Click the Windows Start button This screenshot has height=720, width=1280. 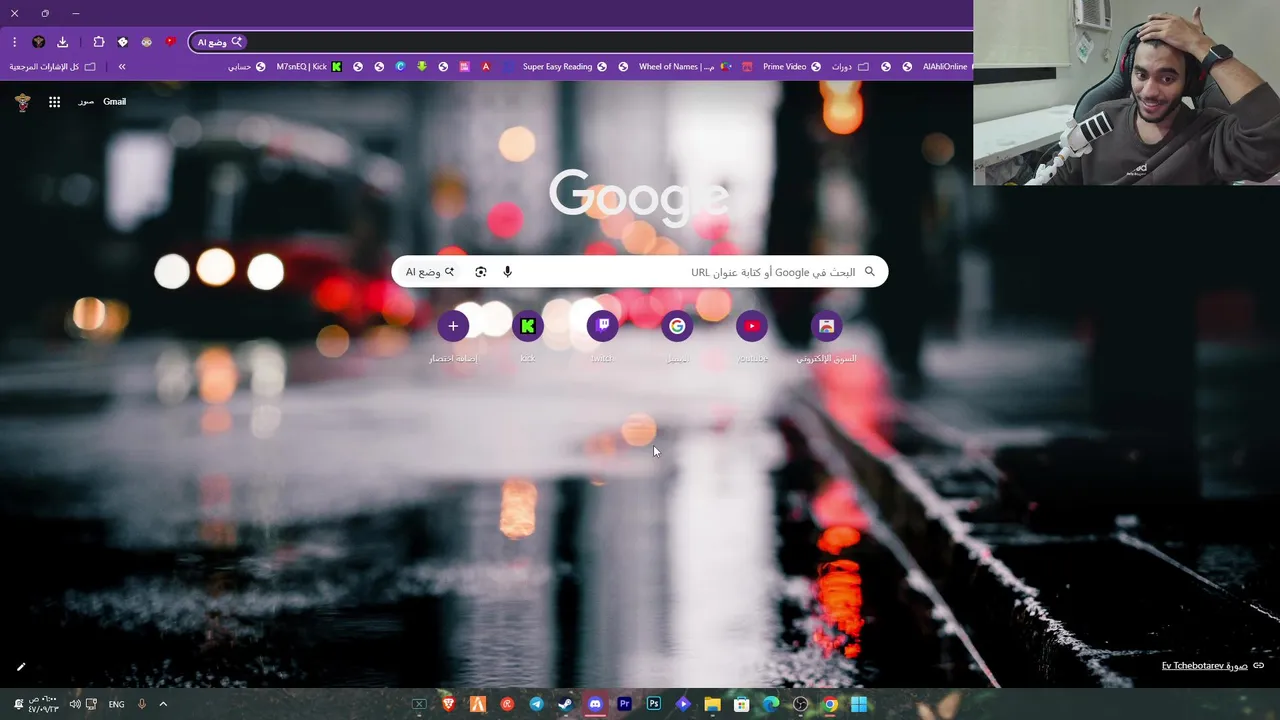(x=859, y=704)
